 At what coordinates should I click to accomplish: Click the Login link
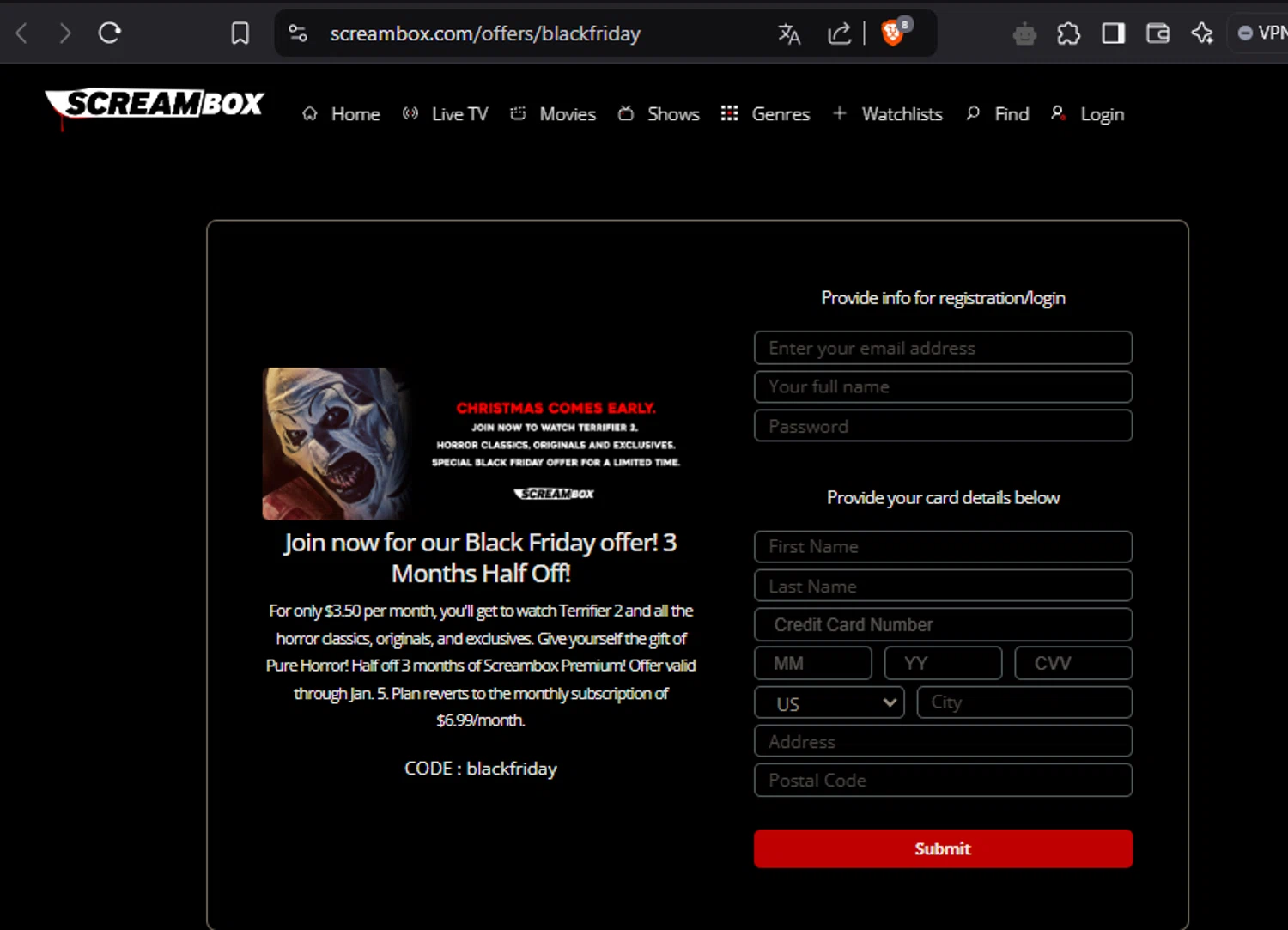[1087, 114]
